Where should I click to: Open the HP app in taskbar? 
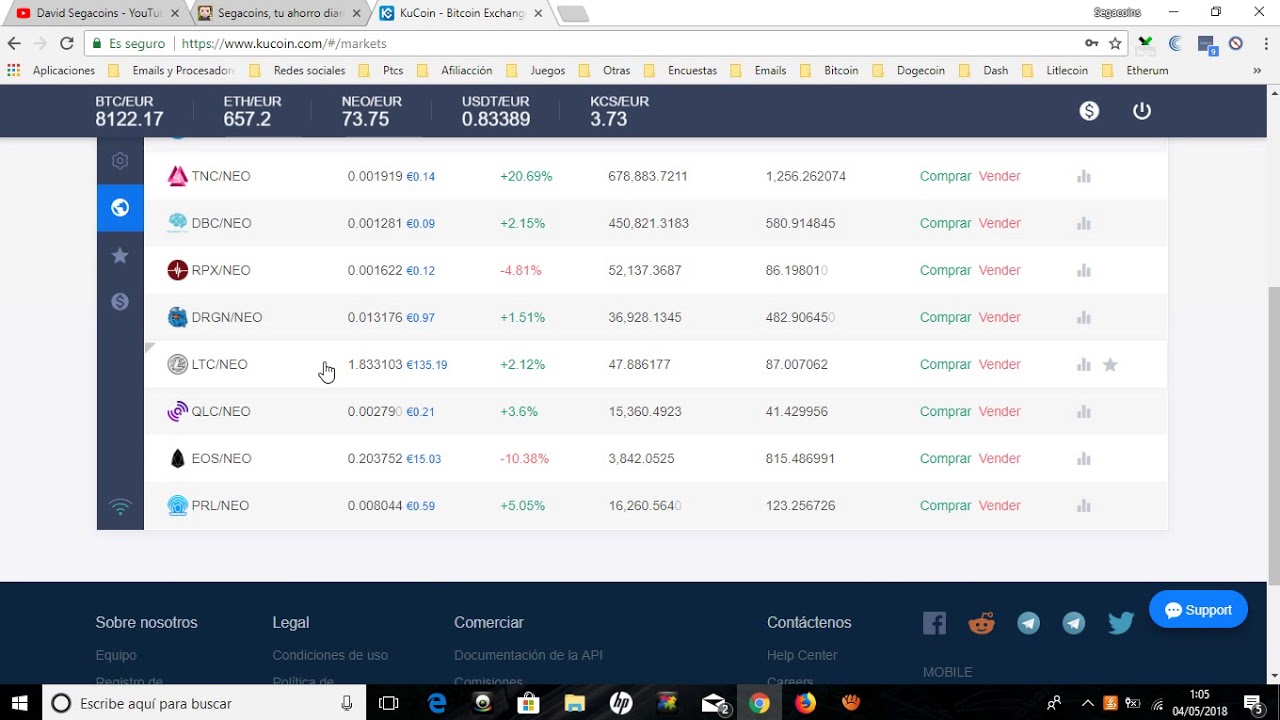click(620, 703)
